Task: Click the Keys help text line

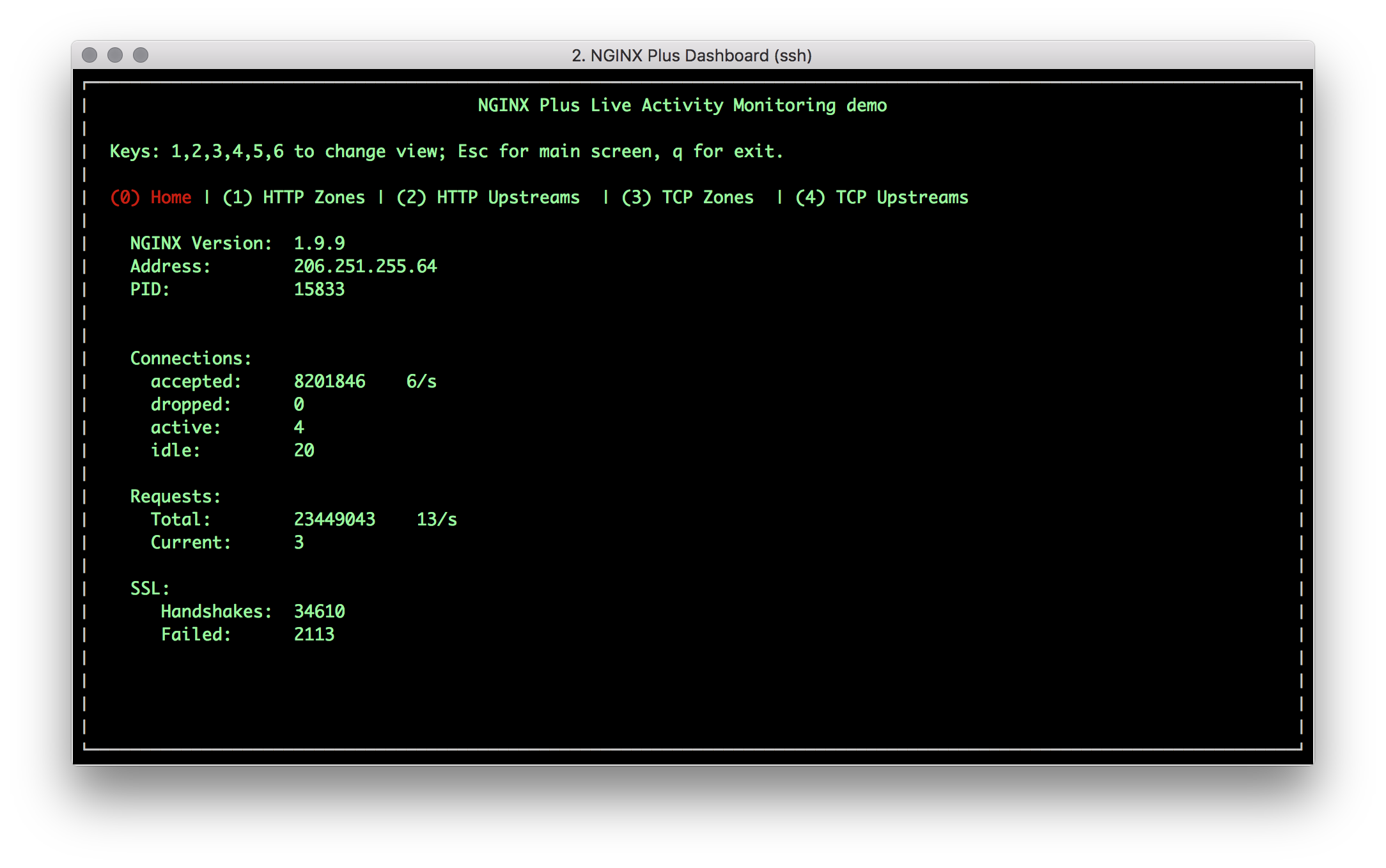Action: (446, 151)
